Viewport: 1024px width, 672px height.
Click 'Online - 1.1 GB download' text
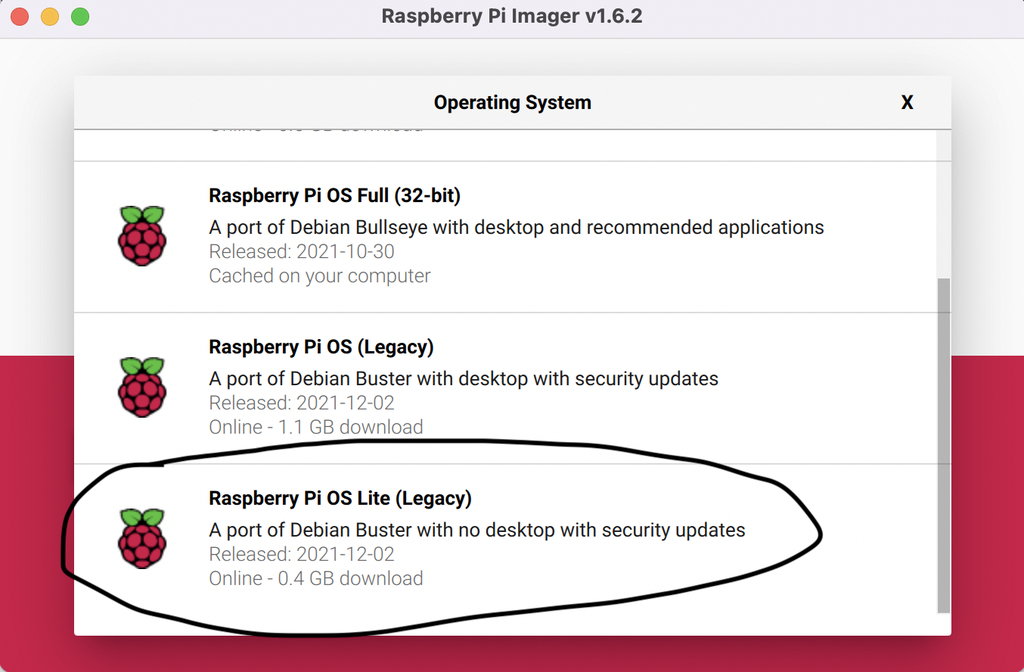pos(315,426)
